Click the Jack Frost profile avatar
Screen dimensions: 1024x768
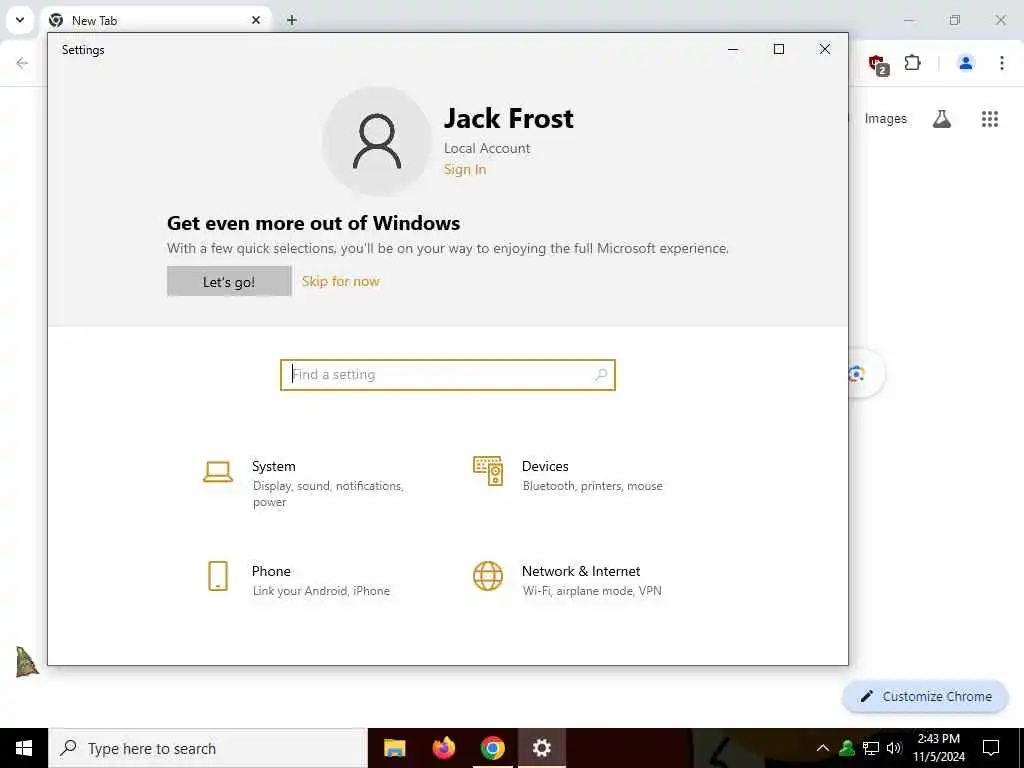tap(377, 140)
